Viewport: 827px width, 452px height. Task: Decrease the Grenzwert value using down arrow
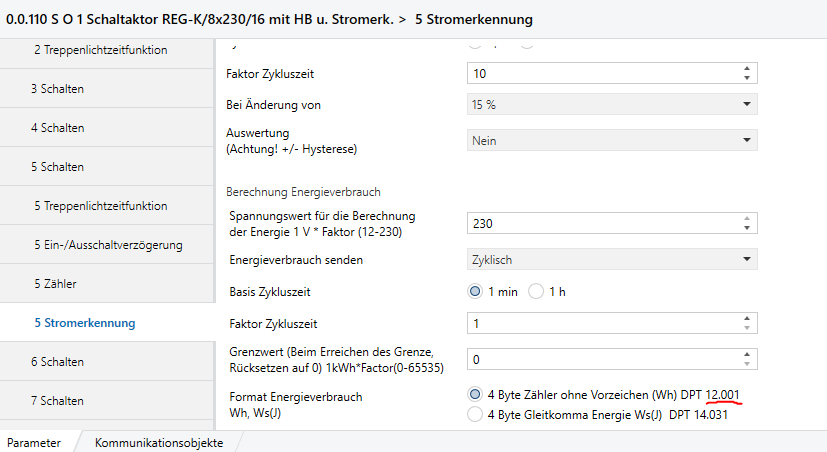[746, 362]
